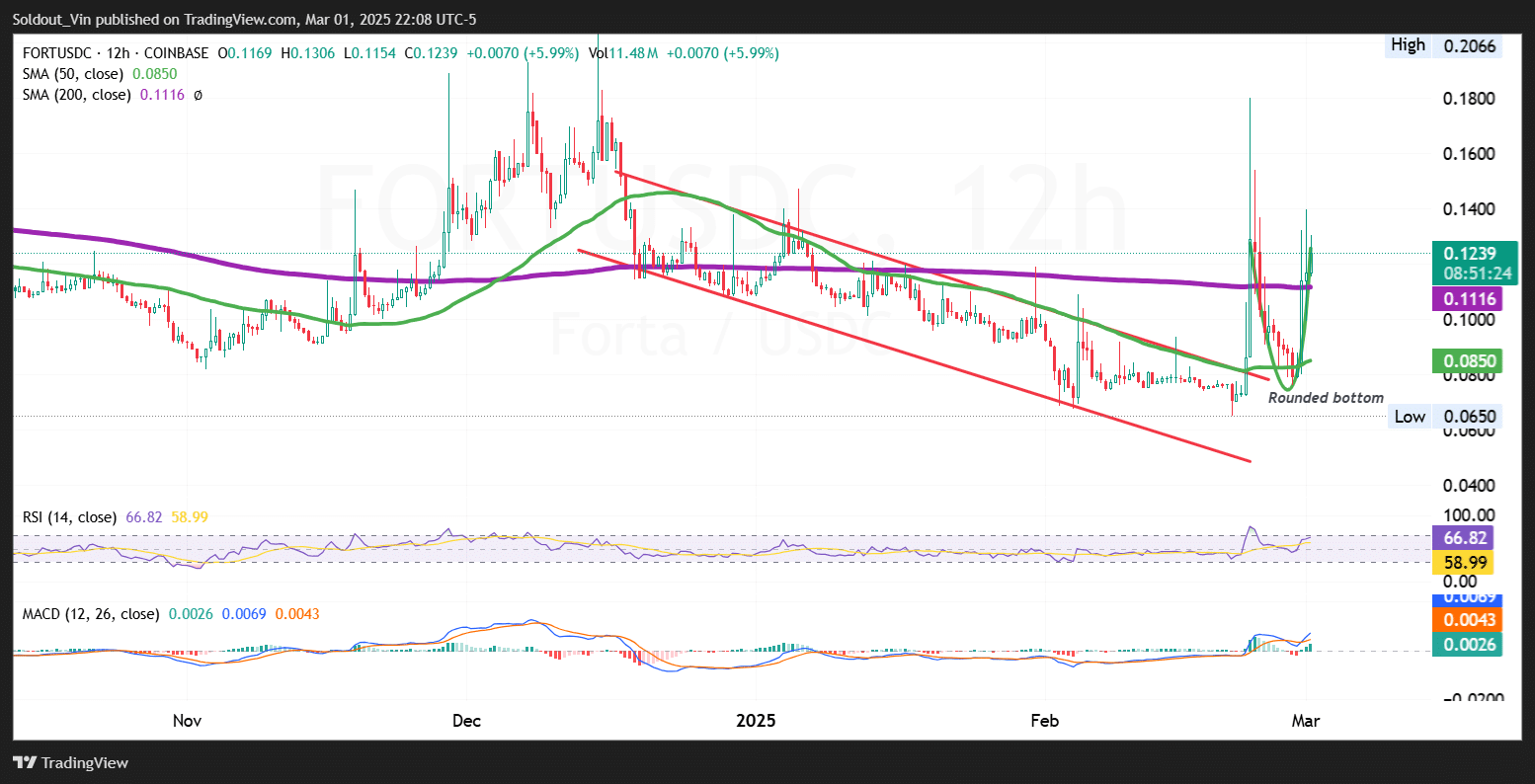This screenshot has width=1535, height=784.
Task: Click the 0.1400 price axis tick
Action: (x=1470, y=209)
